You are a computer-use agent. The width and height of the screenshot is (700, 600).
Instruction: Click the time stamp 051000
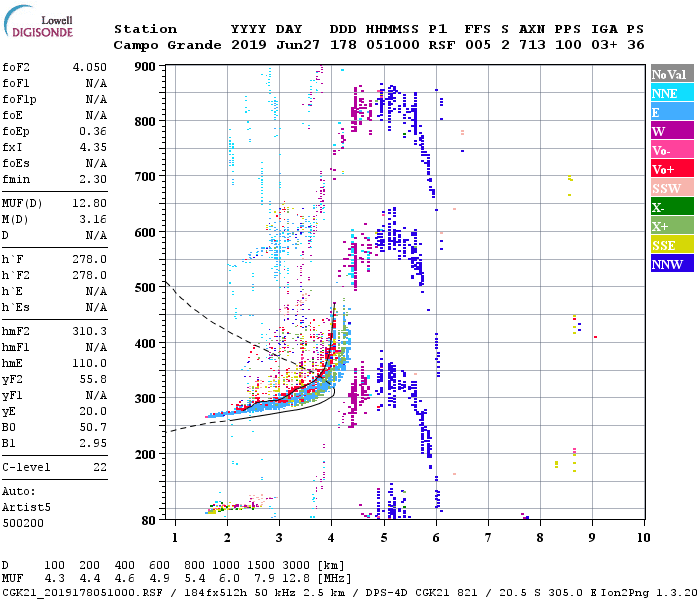click(393, 45)
